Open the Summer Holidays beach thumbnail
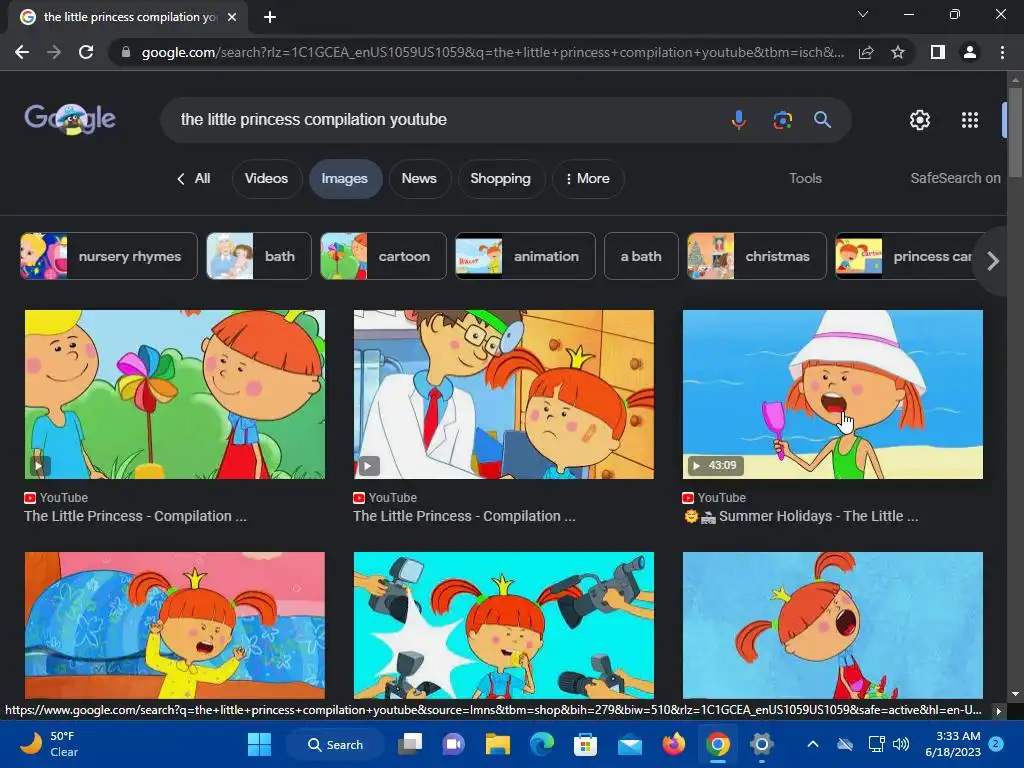This screenshot has height=768, width=1024. (833, 394)
